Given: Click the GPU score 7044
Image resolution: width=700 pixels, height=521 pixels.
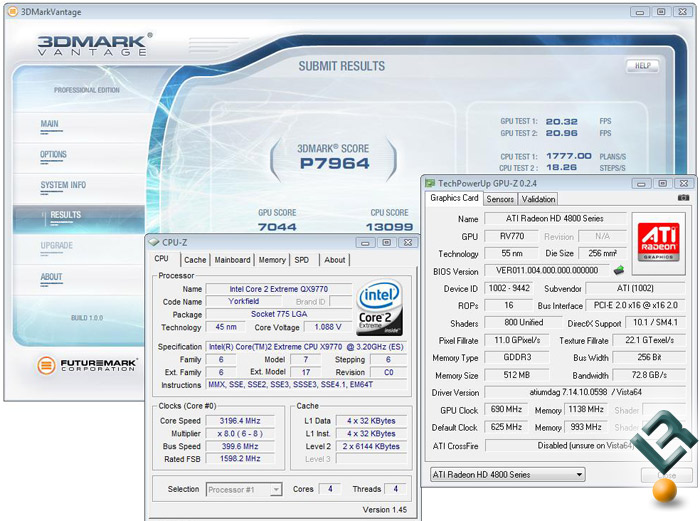Looking at the screenshot, I should pyautogui.click(x=277, y=227).
